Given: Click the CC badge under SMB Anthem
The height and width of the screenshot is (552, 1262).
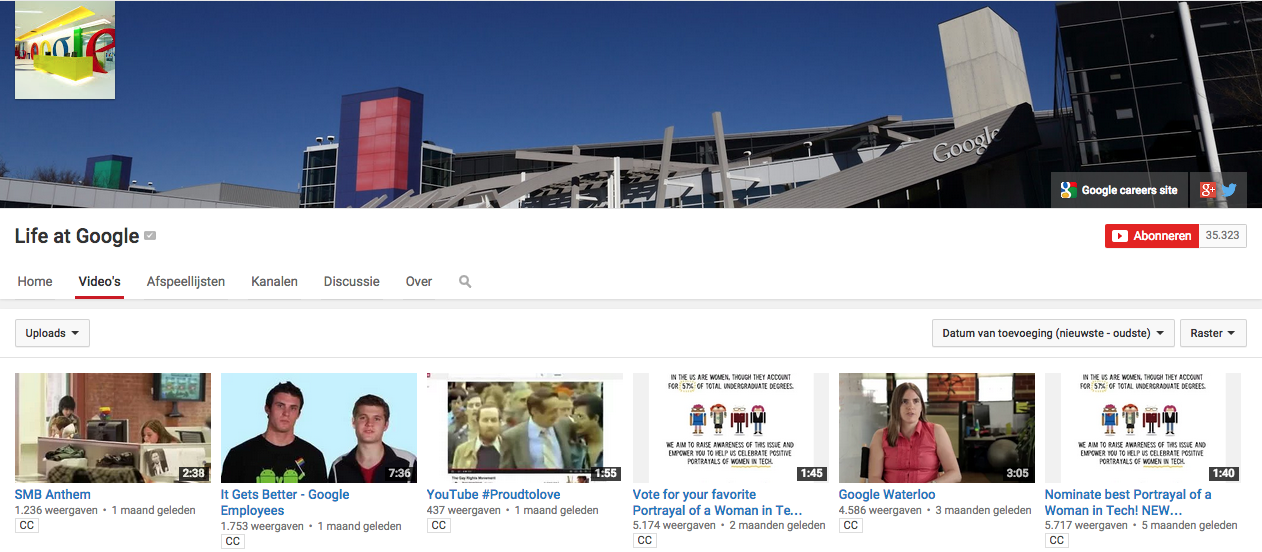Looking at the screenshot, I should (x=27, y=526).
